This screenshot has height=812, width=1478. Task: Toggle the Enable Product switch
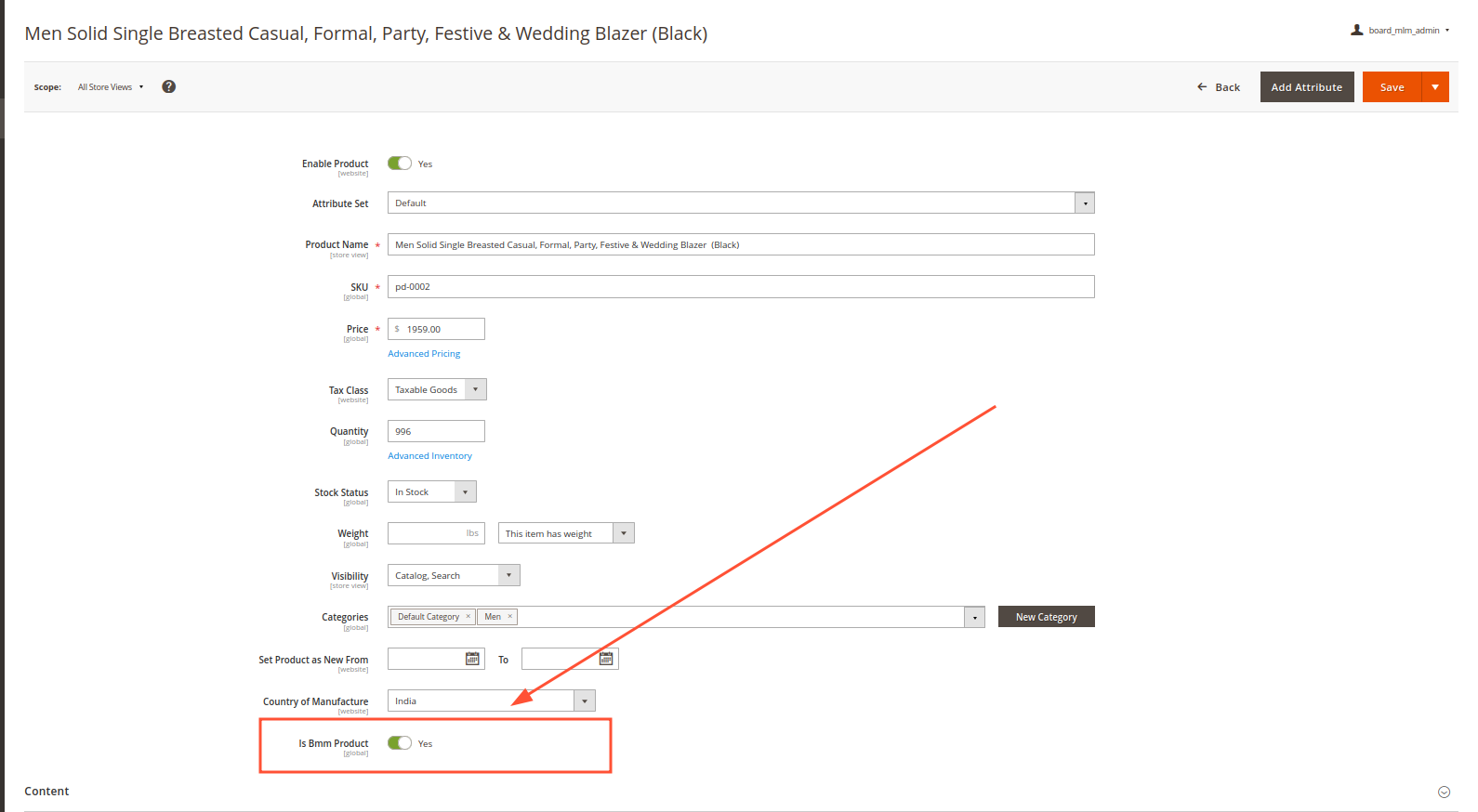pos(400,164)
